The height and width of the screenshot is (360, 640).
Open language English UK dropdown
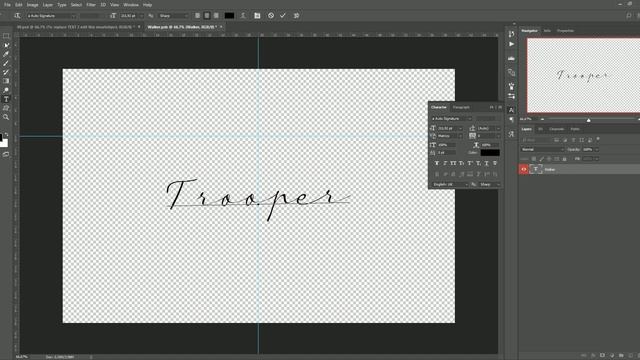pos(450,184)
